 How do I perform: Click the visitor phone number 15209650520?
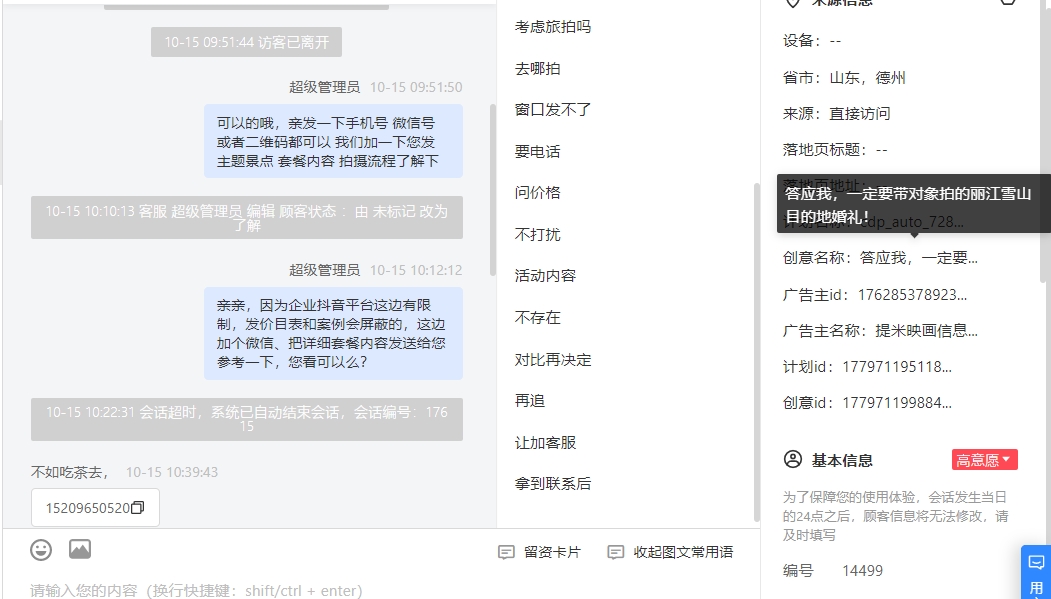[87, 508]
